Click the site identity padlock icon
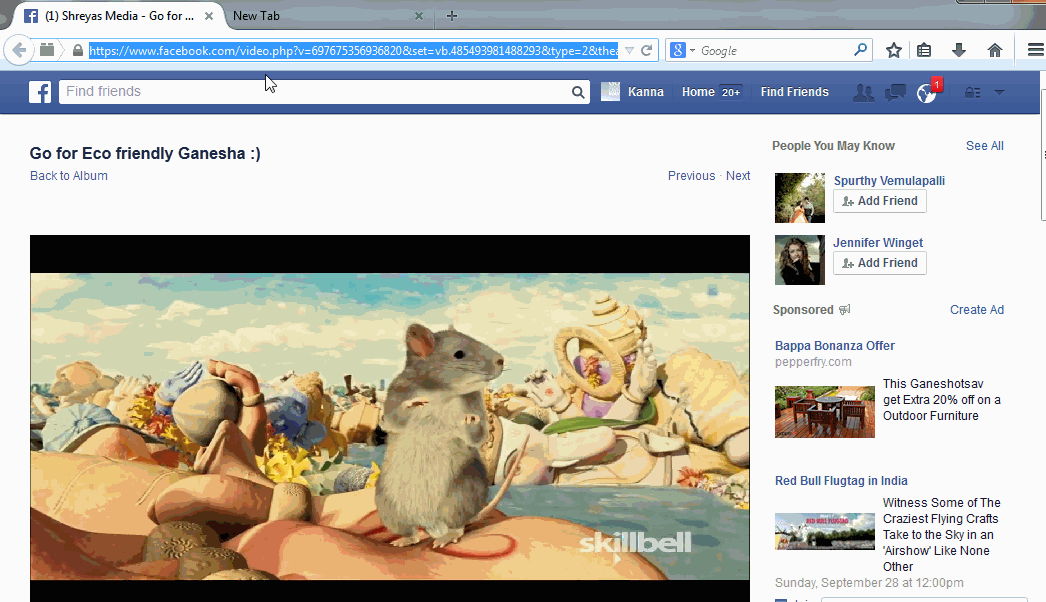Viewport: 1046px width, 602px height. click(78, 51)
